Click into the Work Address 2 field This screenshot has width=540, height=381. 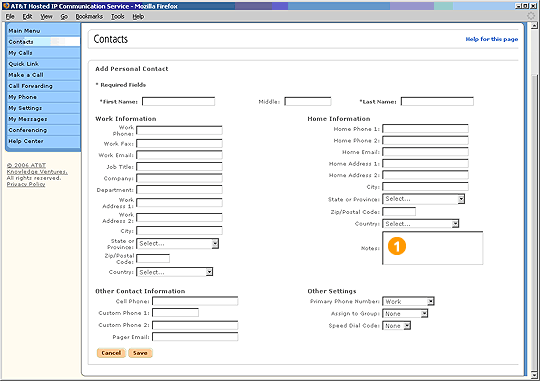click(x=179, y=217)
